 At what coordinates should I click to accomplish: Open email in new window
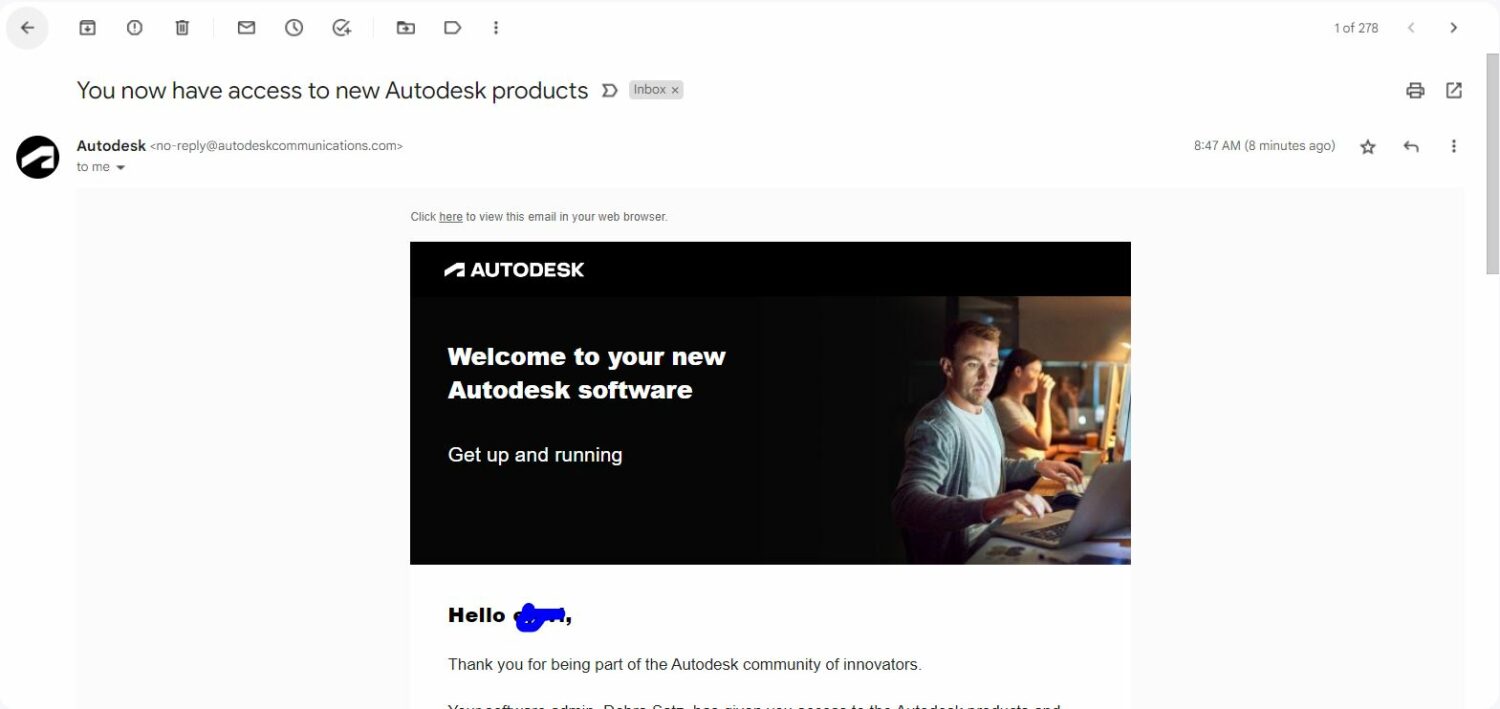1454,91
